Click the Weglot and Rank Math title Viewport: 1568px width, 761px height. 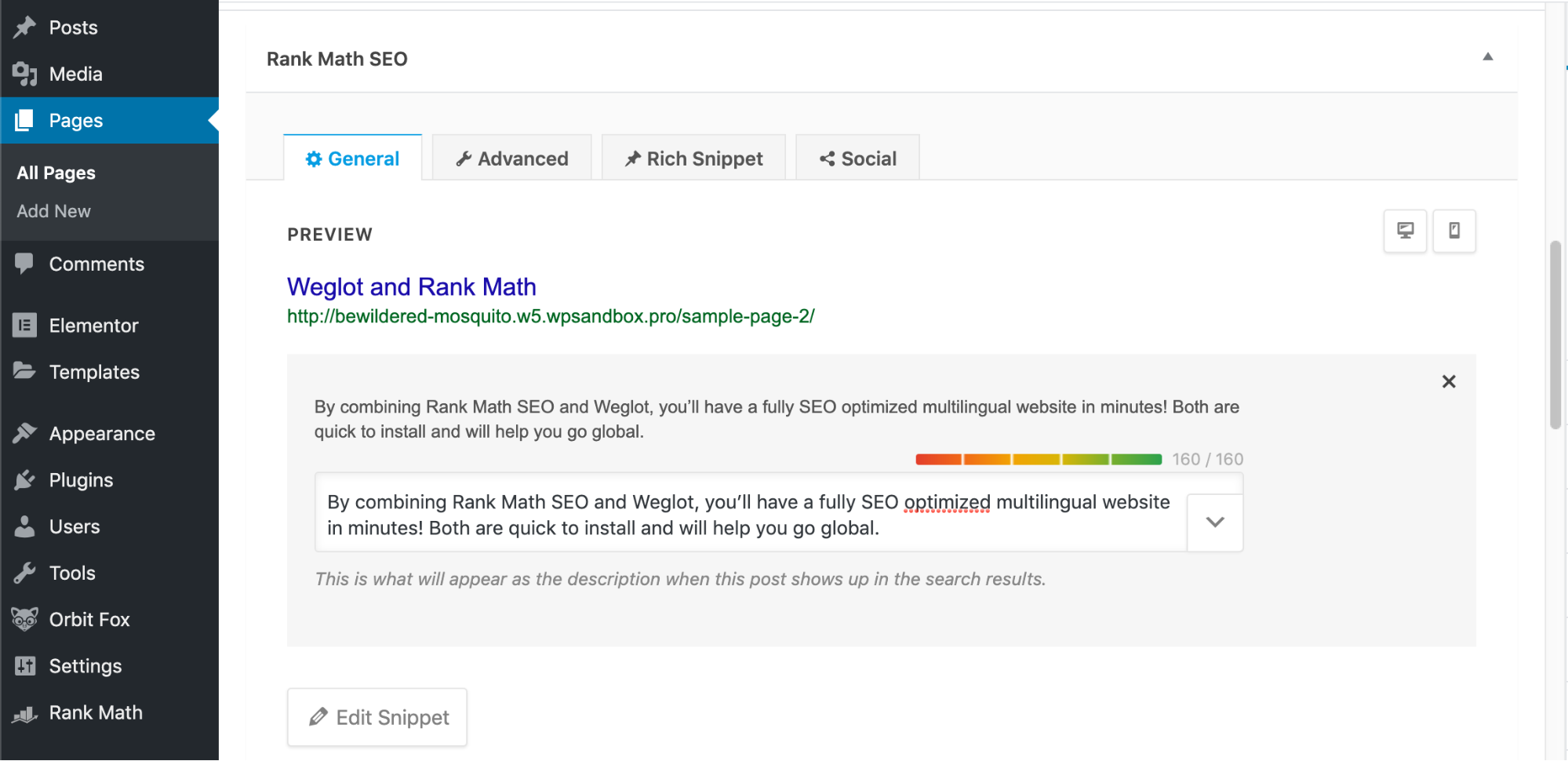(x=412, y=286)
